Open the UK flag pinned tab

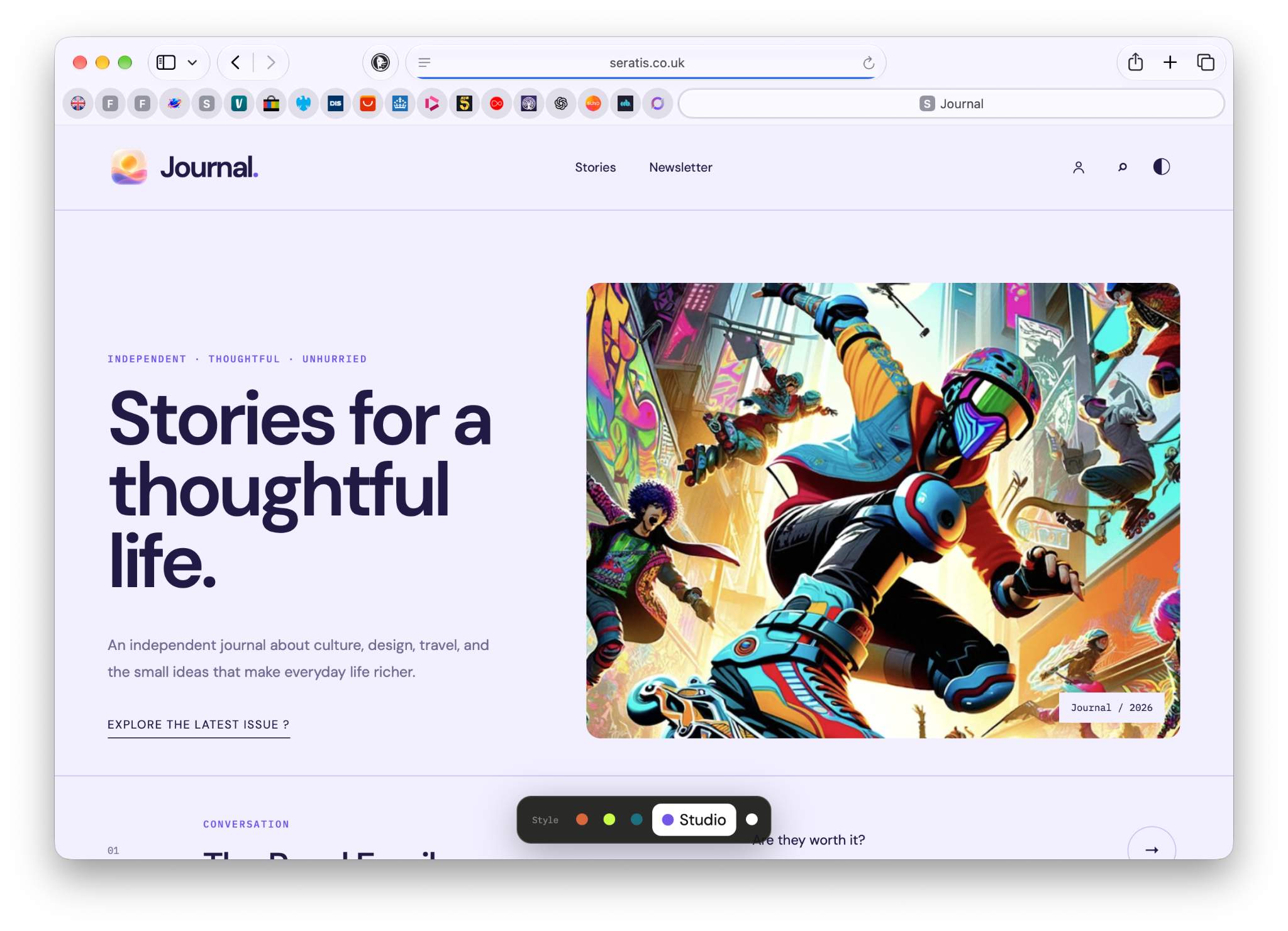[78, 104]
